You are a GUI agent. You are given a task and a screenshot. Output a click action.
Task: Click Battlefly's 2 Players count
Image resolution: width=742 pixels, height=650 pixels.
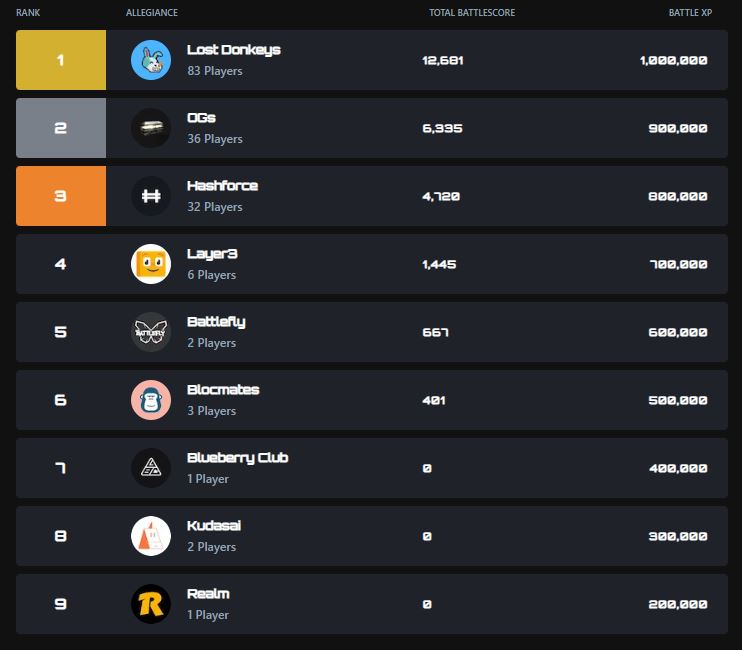click(x=212, y=343)
